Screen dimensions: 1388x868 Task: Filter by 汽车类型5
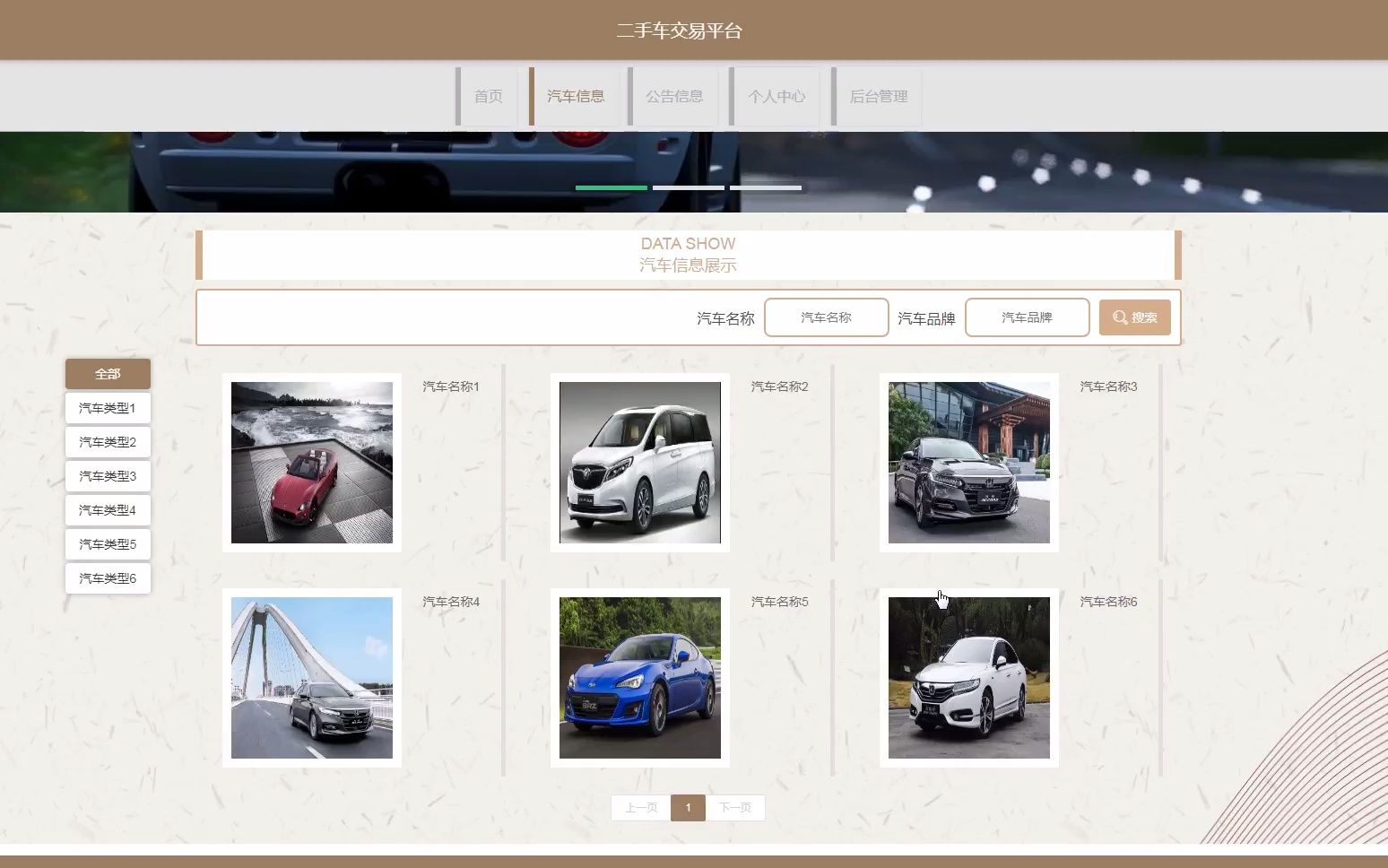[x=108, y=544]
